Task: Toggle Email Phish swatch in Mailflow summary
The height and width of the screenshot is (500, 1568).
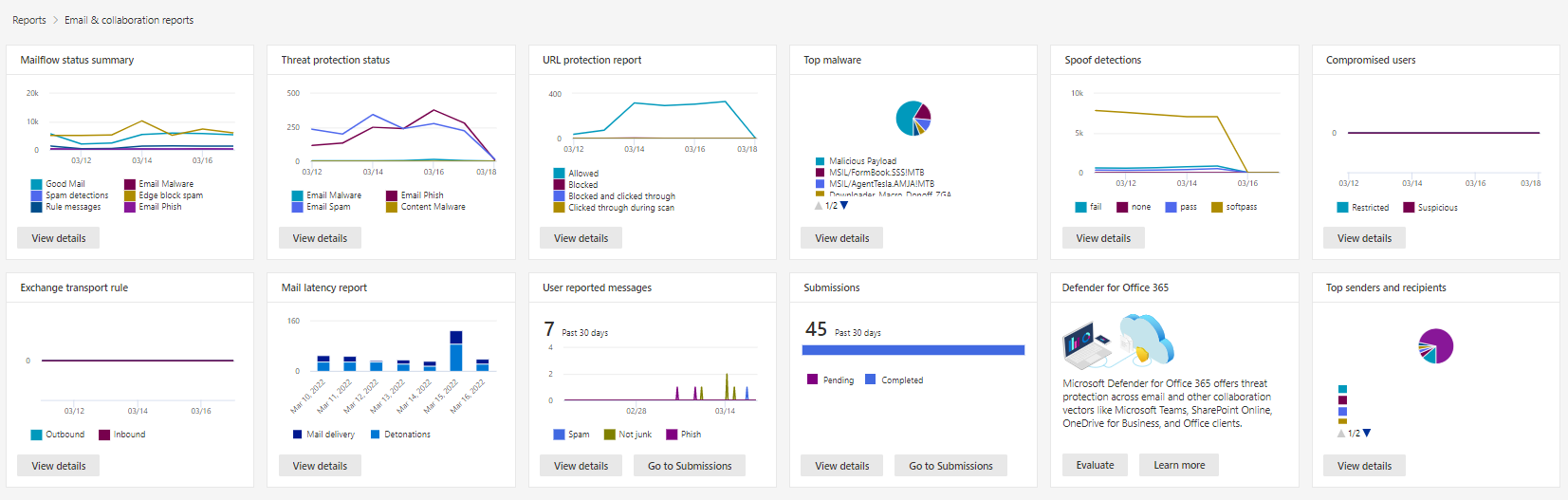Action: point(130,207)
